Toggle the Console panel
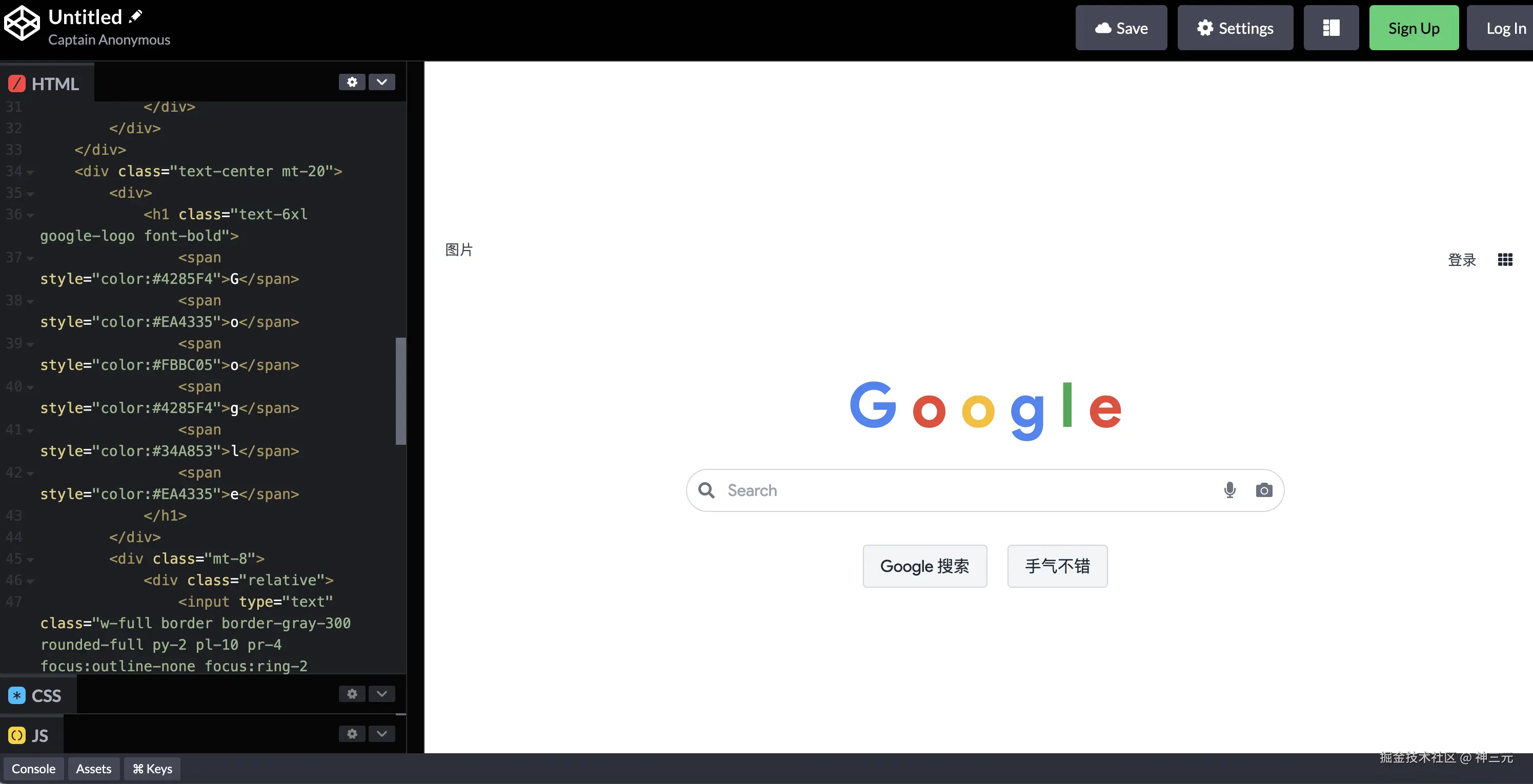This screenshot has height=784, width=1533. (x=33, y=769)
